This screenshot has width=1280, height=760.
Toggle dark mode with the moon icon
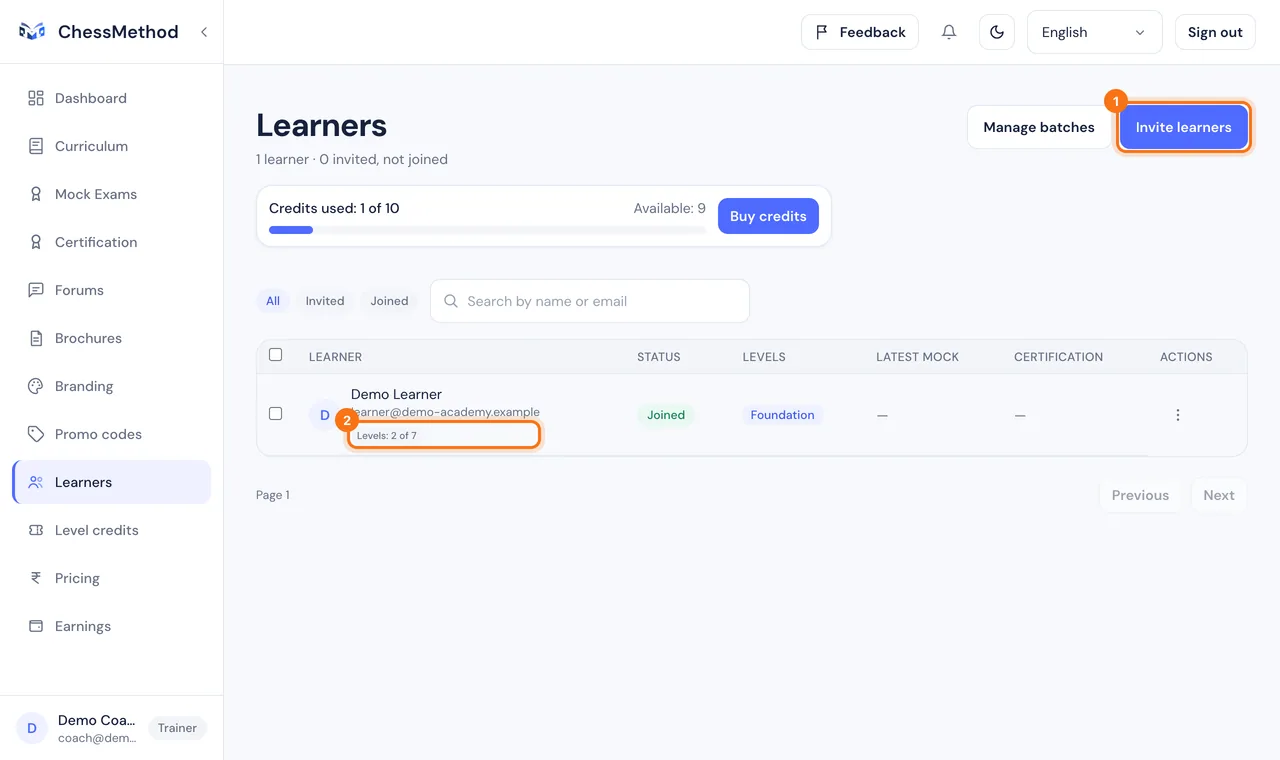point(997,32)
